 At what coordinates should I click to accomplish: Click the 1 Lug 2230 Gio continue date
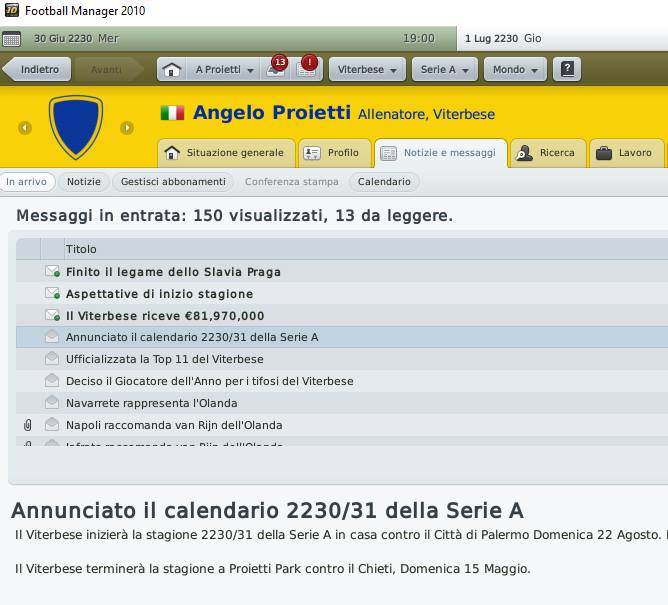click(503, 38)
